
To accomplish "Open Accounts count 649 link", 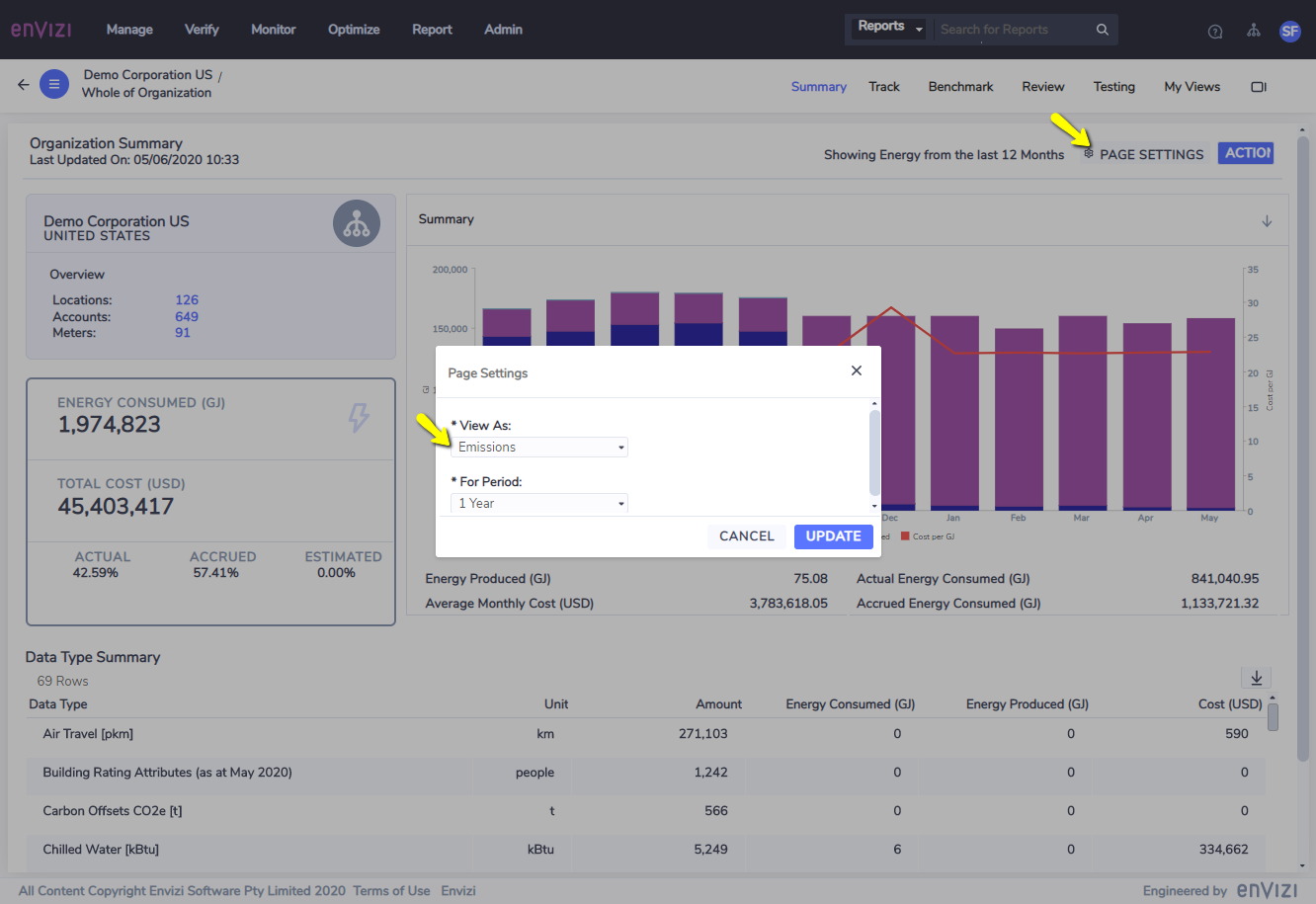I will point(187,317).
